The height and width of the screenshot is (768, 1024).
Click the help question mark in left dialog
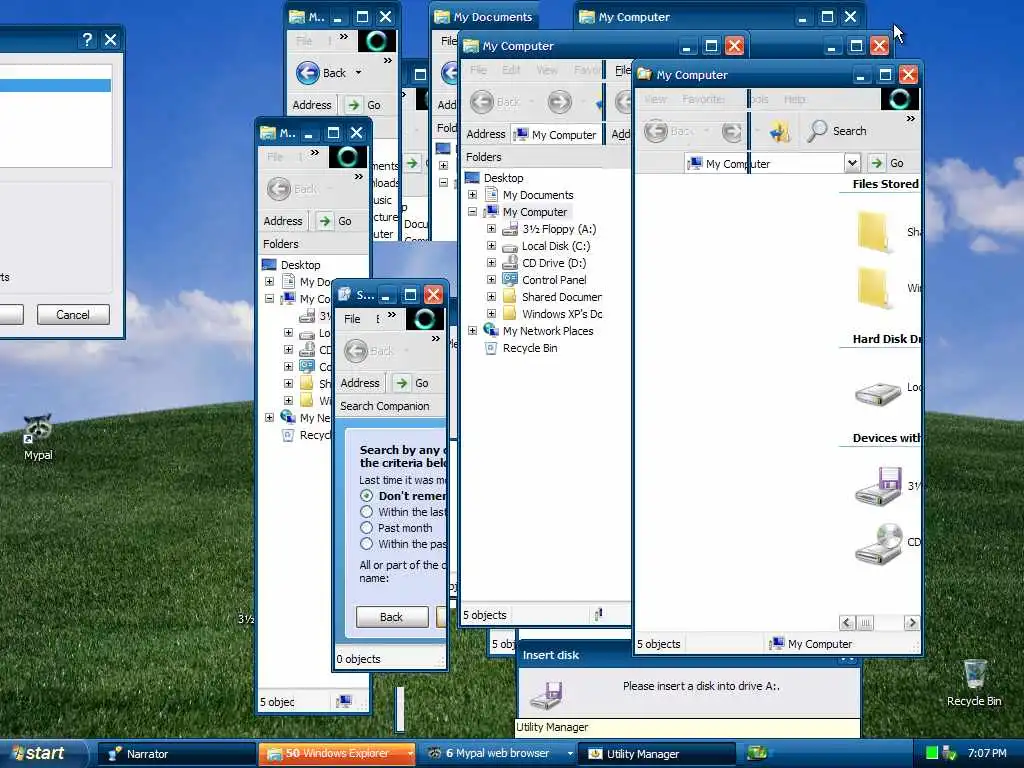[87, 40]
